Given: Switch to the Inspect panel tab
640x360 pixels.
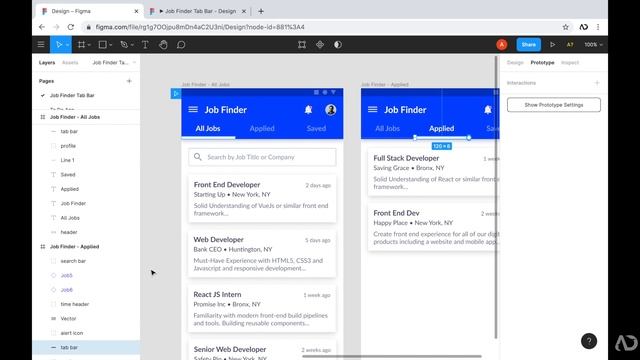Looking at the screenshot, I should [x=570, y=62].
